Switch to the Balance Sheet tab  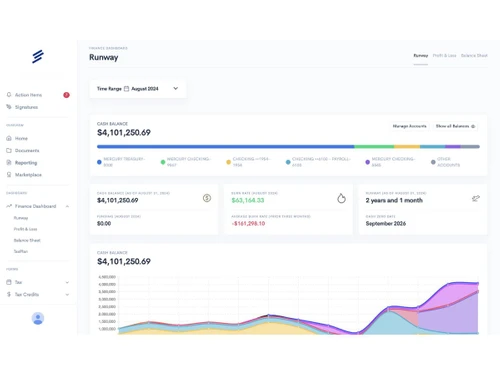pyautogui.click(x=474, y=55)
